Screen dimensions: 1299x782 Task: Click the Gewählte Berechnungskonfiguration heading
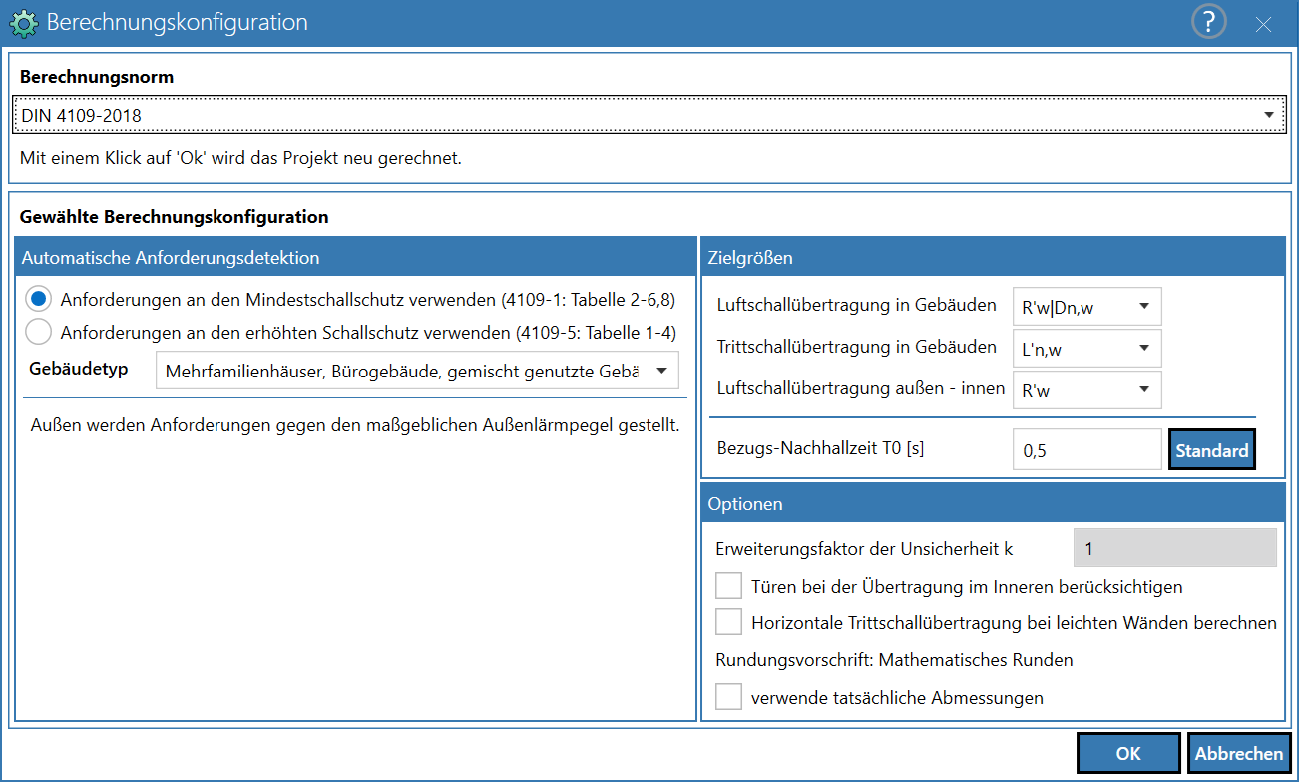[174, 216]
